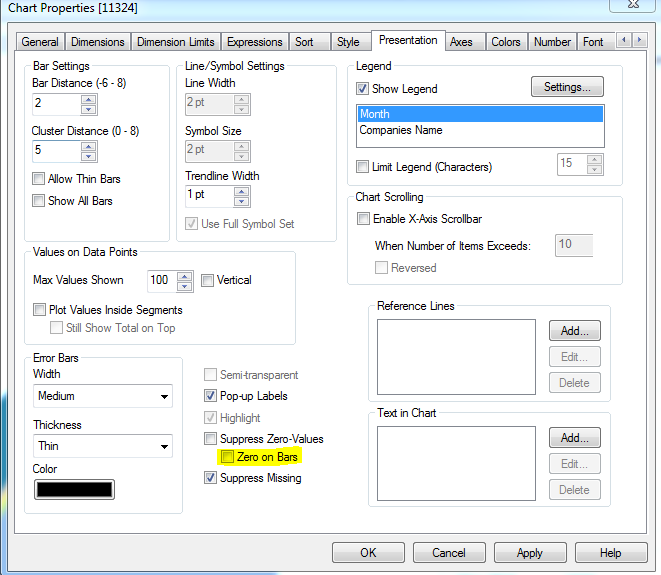Screen dimensions: 661x575
Task: Open the Dimensions tab
Action: click(x=98, y=42)
